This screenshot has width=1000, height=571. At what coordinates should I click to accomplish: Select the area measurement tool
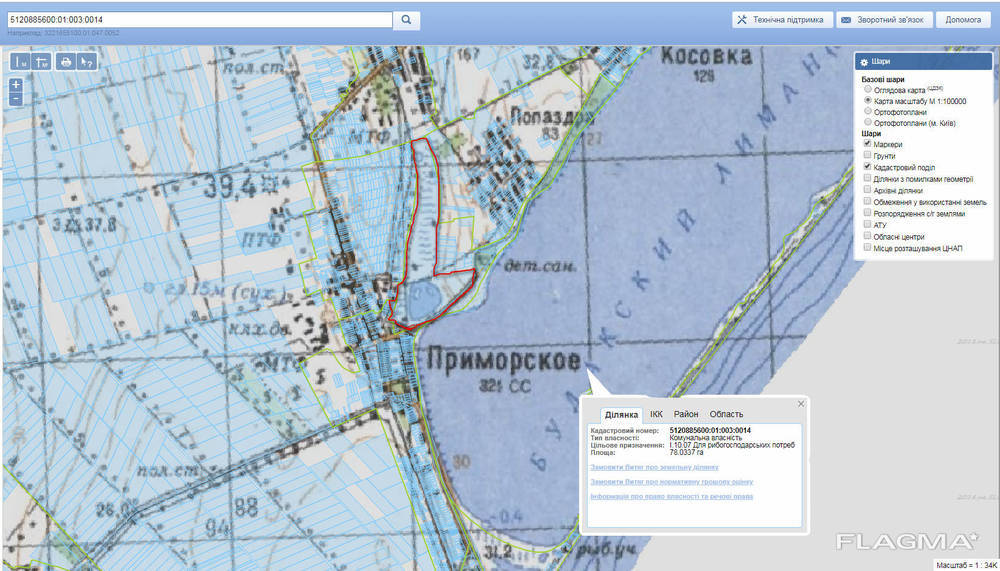coord(41,62)
